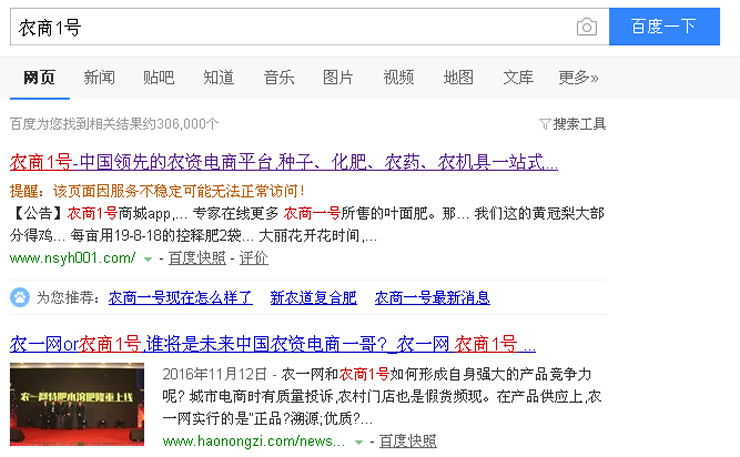The image size is (740, 457).
Task: Click the search input field
Action: [x=290, y=27]
